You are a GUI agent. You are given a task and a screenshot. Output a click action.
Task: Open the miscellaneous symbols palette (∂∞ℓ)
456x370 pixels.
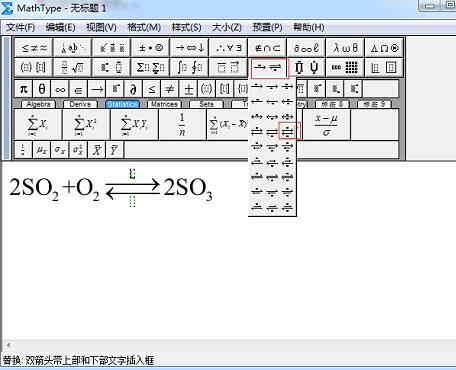click(306, 48)
